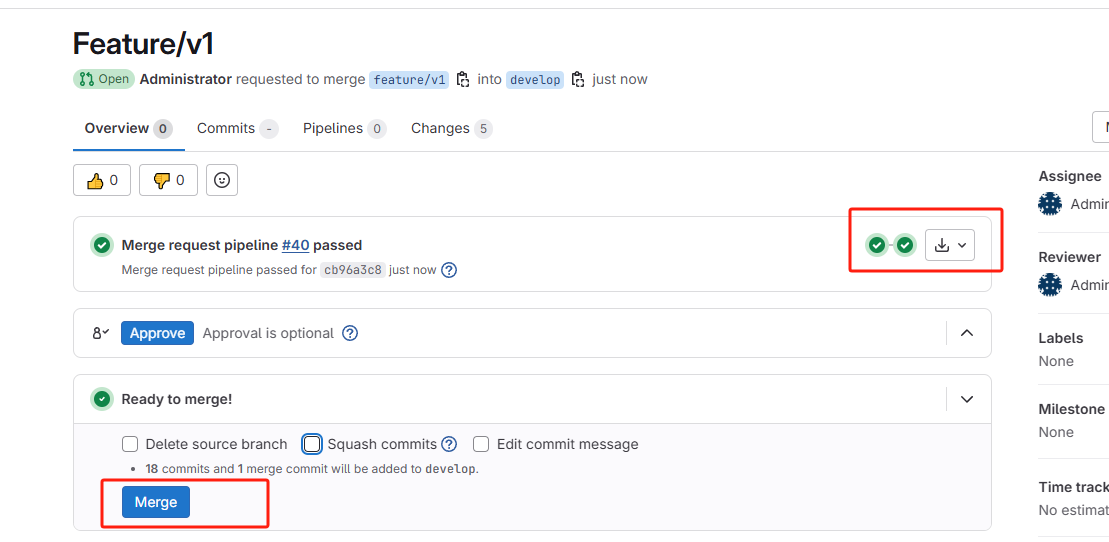This screenshot has height=542, width=1109.
Task: Tick the Edit commit message checkbox
Action: [x=481, y=444]
